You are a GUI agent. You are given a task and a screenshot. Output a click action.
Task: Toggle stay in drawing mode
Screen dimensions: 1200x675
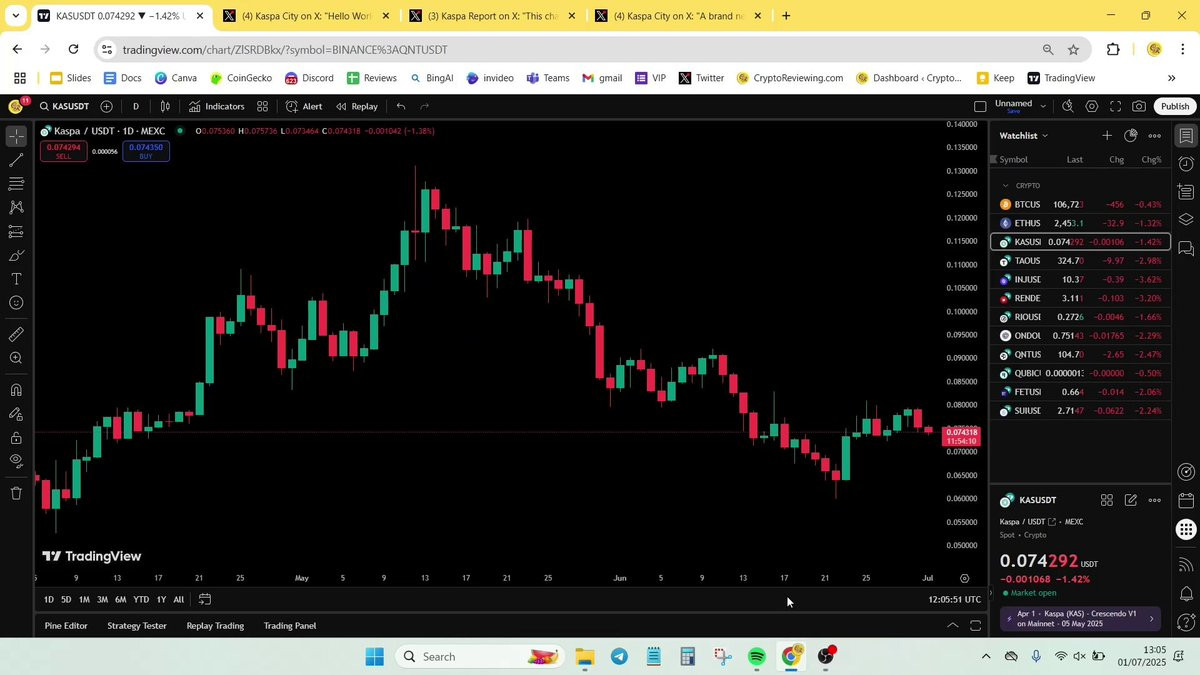coord(16,414)
